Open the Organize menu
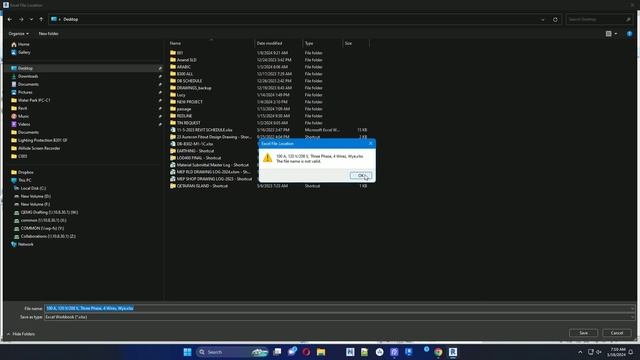The height and width of the screenshot is (360, 640). [x=18, y=33]
